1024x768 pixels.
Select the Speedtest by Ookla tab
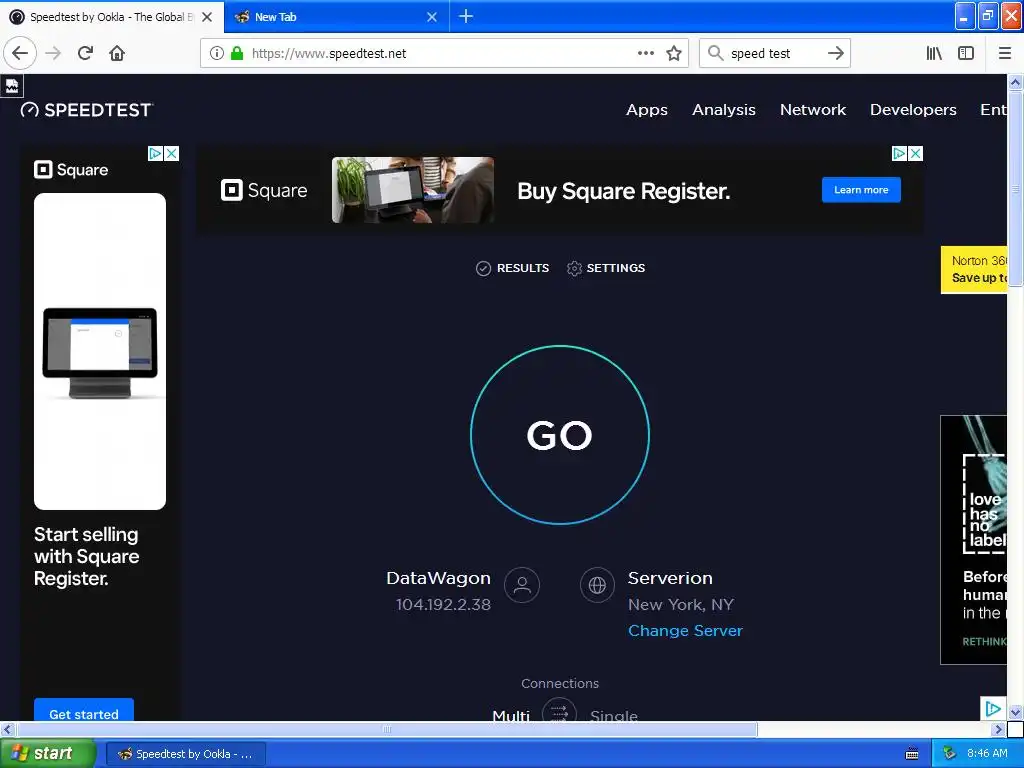[112, 17]
